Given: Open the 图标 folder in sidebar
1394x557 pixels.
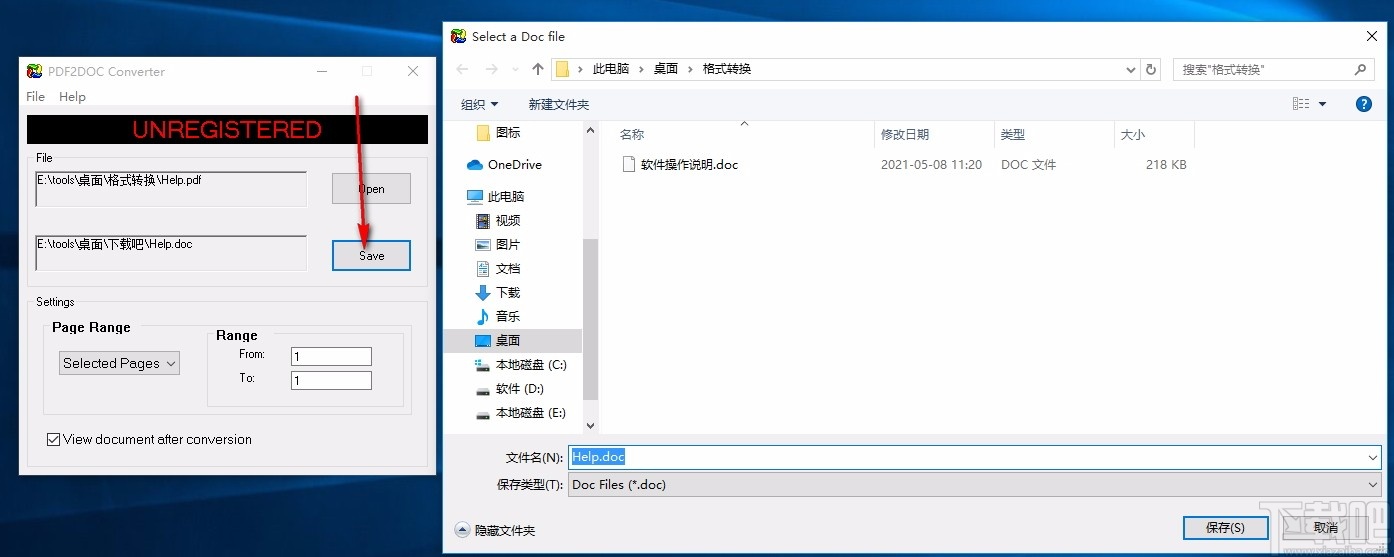Looking at the screenshot, I should point(498,132).
